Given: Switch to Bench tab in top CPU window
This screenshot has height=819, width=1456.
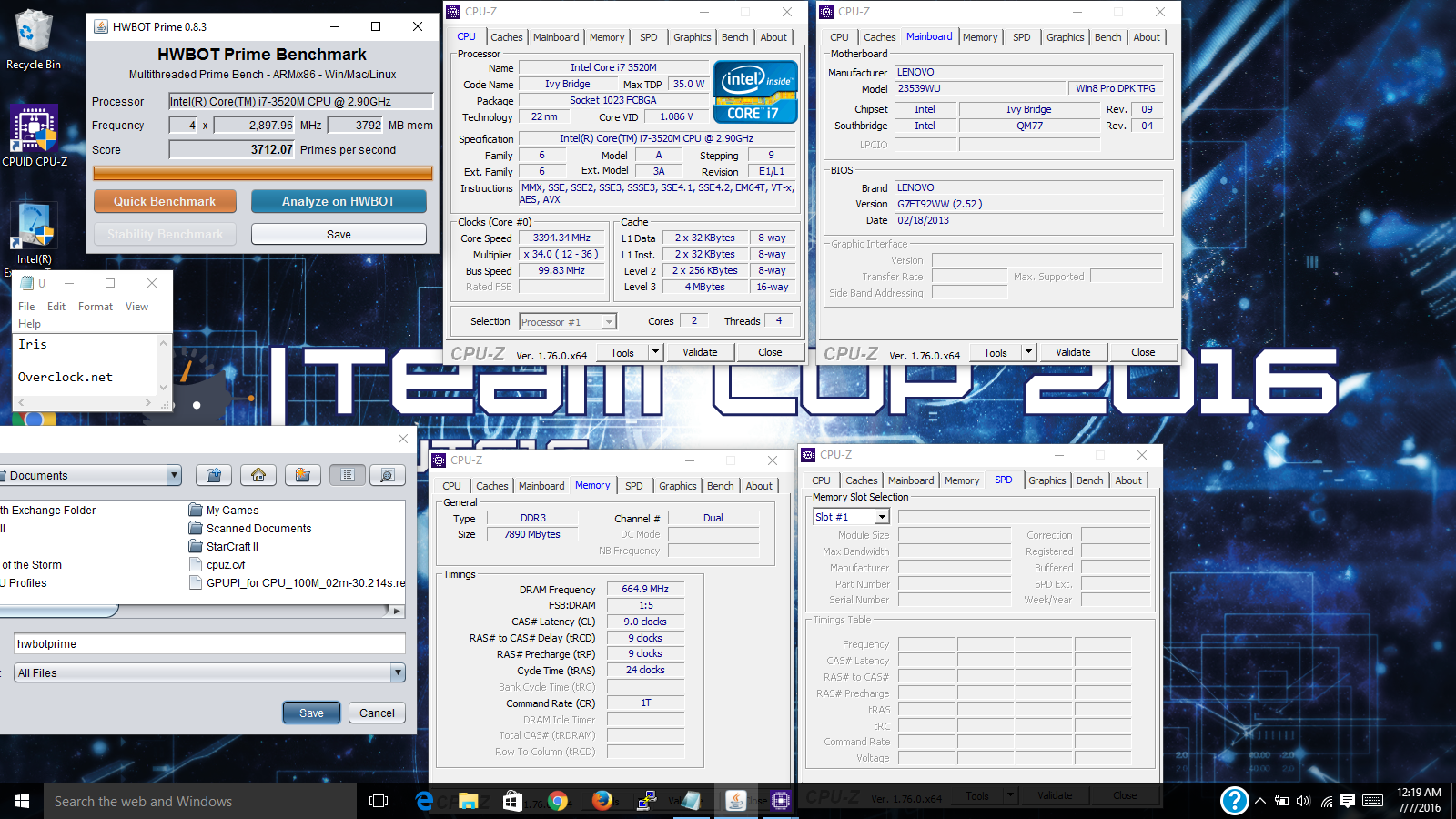Looking at the screenshot, I should [x=735, y=37].
